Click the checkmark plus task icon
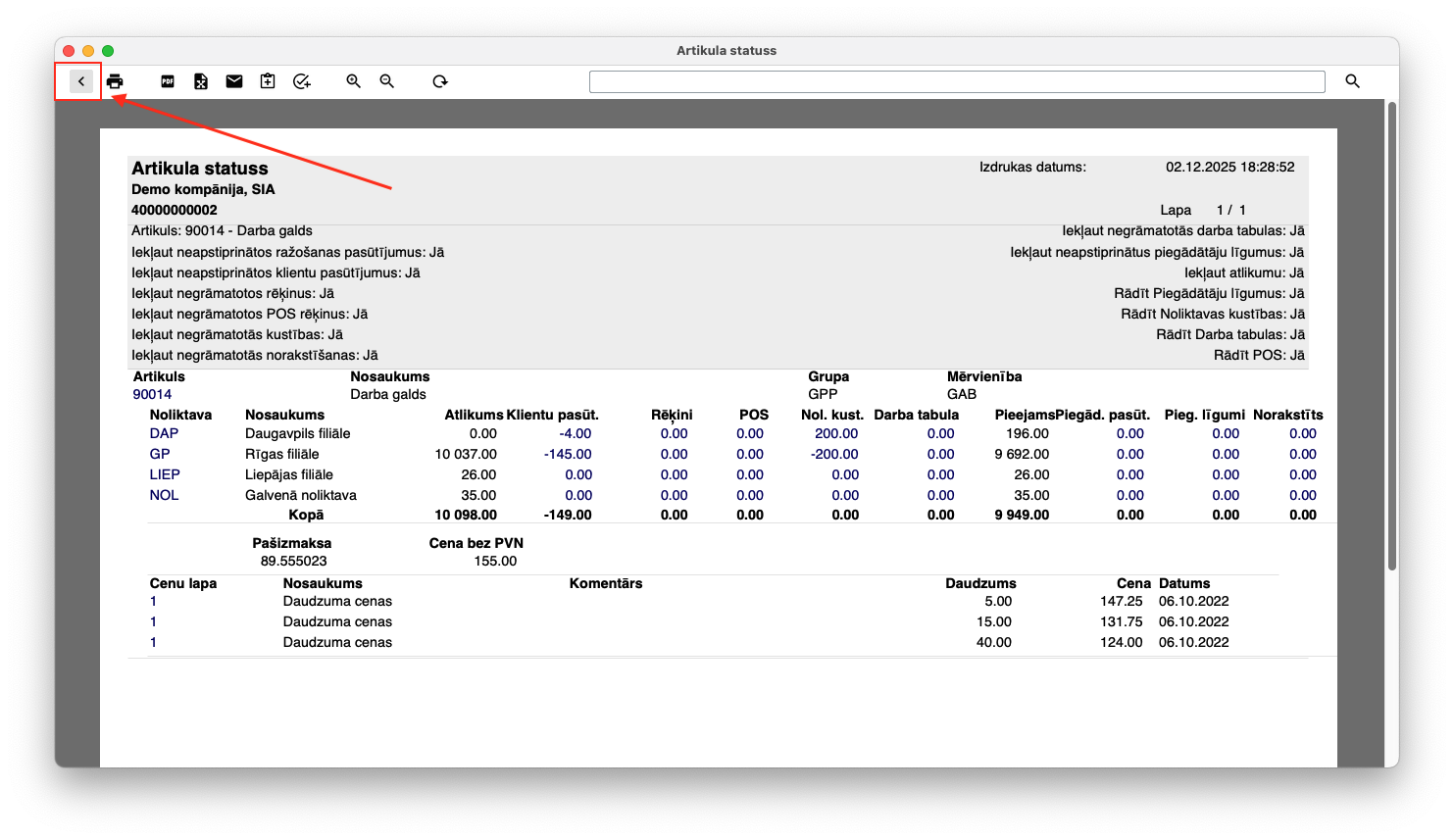1454x840 pixels. [302, 81]
